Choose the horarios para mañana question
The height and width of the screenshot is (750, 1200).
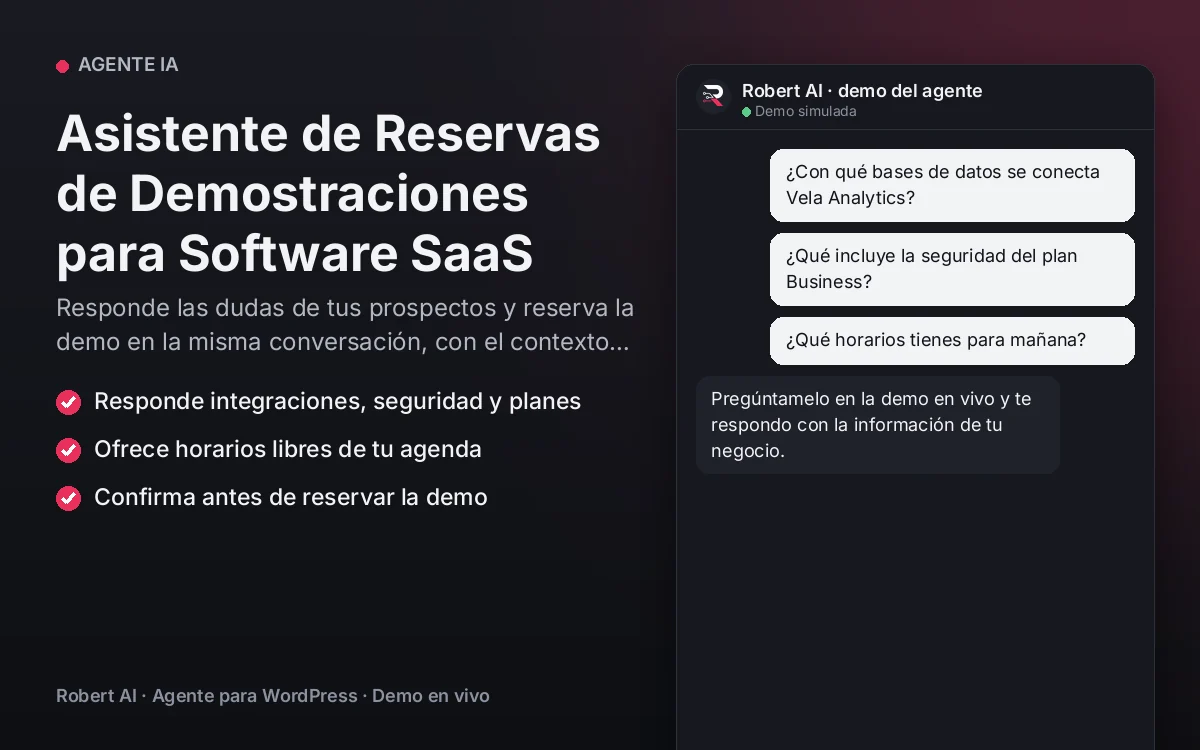pos(952,341)
